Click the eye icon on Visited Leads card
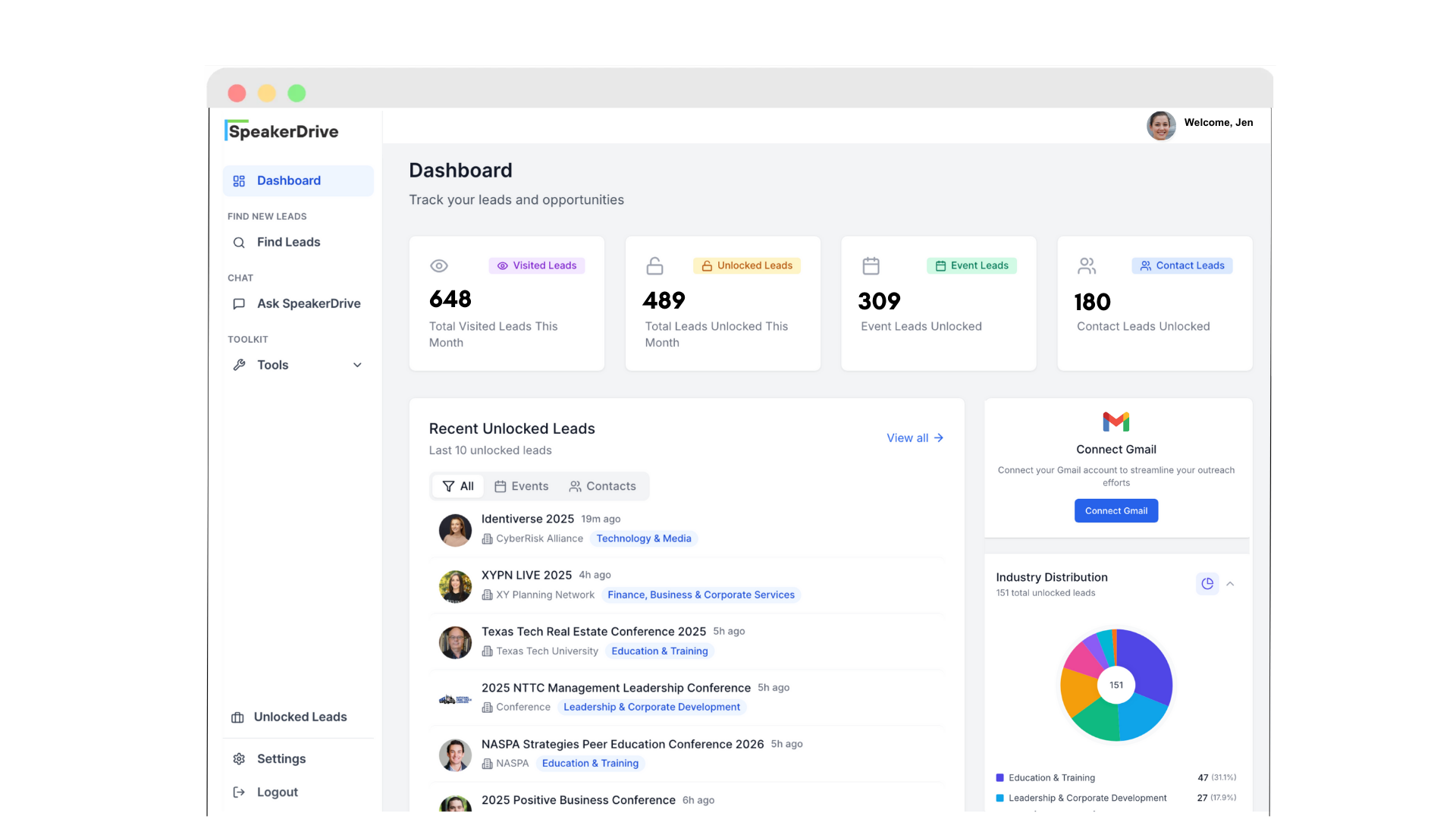Image resolution: width=1456 pixels, height=819 pixels. [x=439, y=266]
